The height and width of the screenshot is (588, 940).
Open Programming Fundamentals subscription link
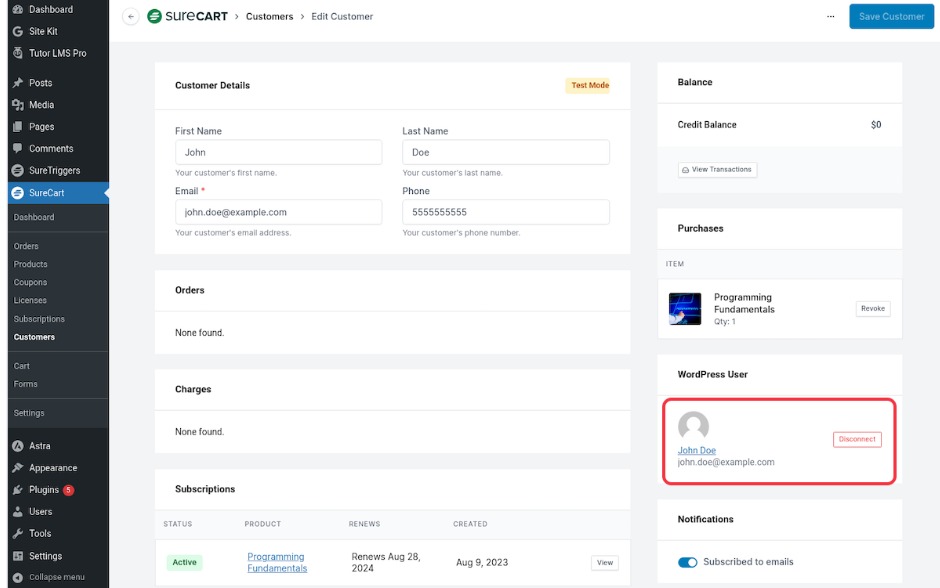coord(276,562)
